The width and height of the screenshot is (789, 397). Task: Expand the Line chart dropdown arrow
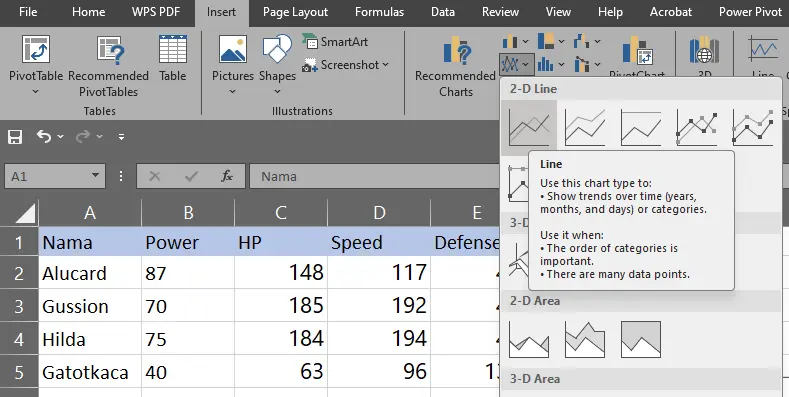coord(526,64)
